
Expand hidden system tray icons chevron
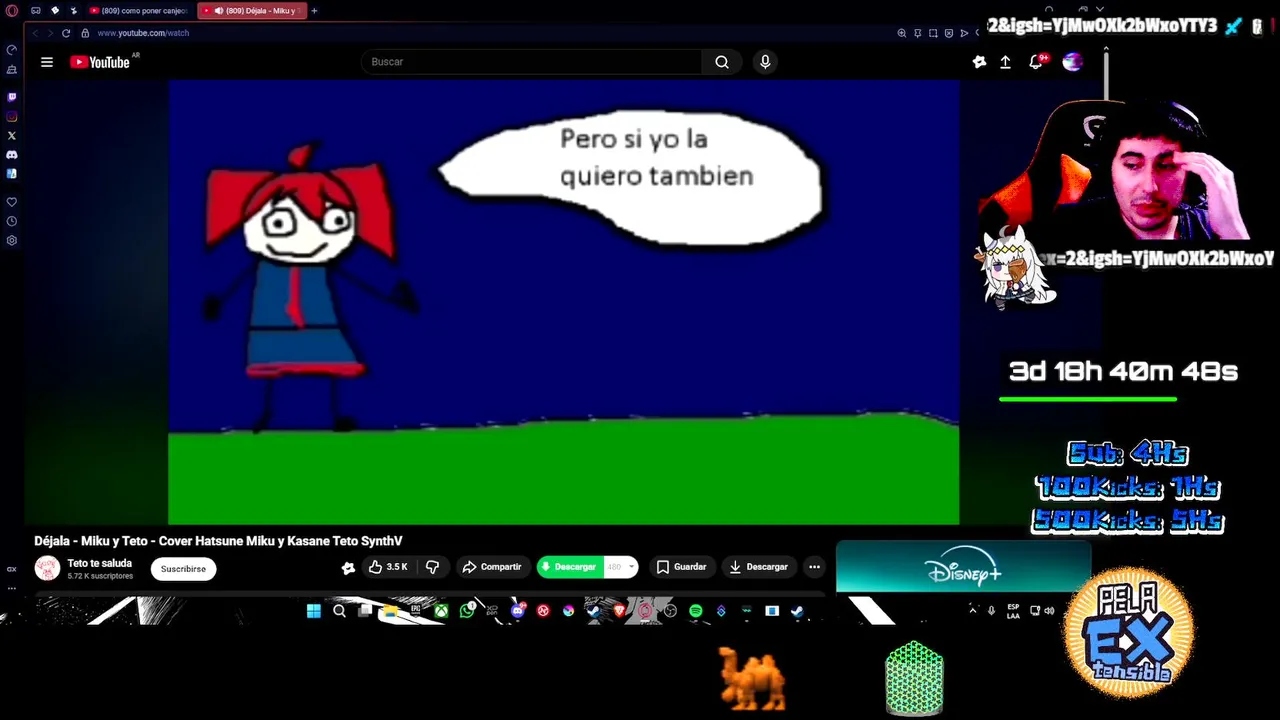pyautogui.click(x=972, y=610)
